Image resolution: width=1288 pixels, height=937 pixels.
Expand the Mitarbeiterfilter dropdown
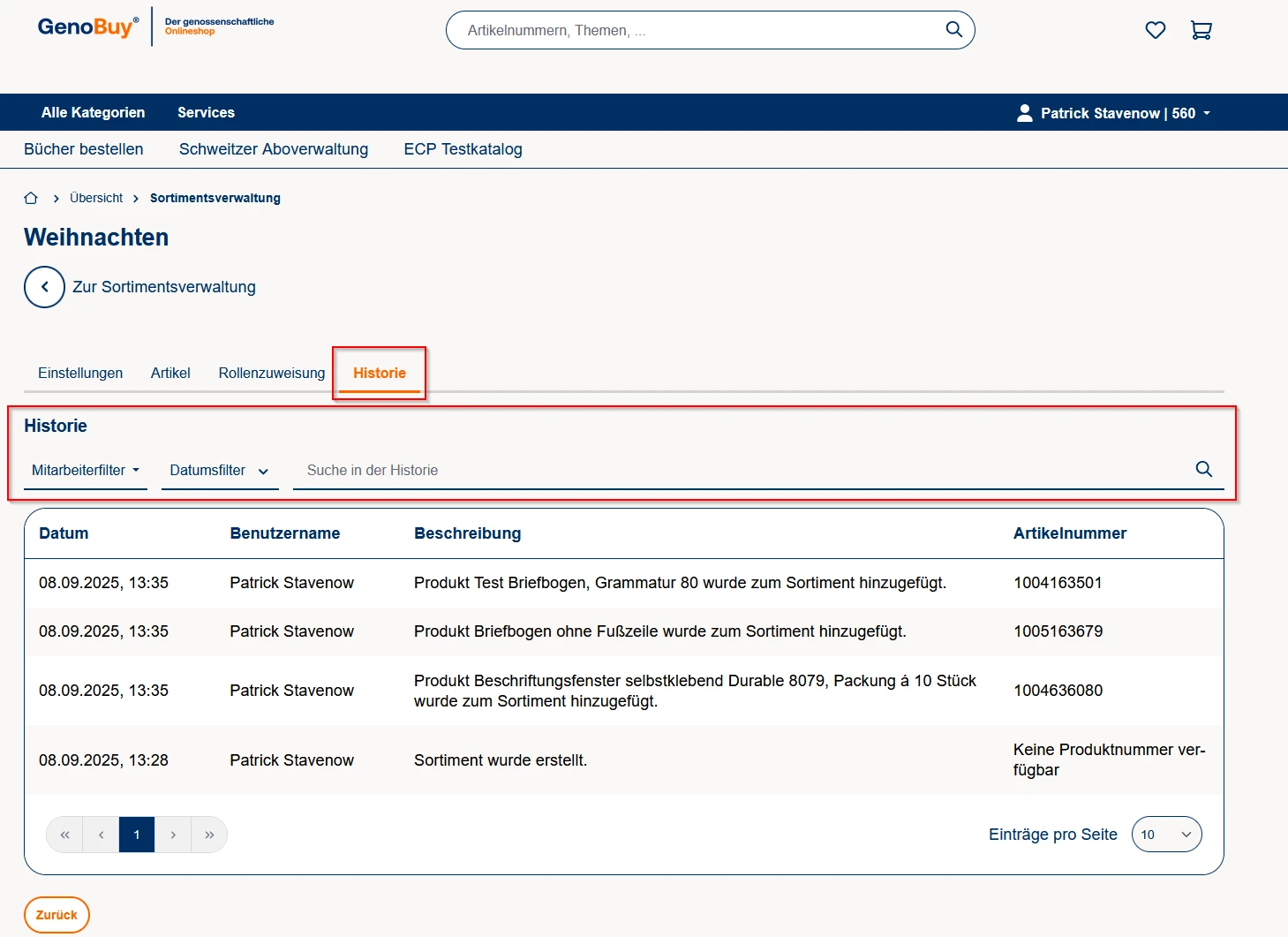[86, 470]
